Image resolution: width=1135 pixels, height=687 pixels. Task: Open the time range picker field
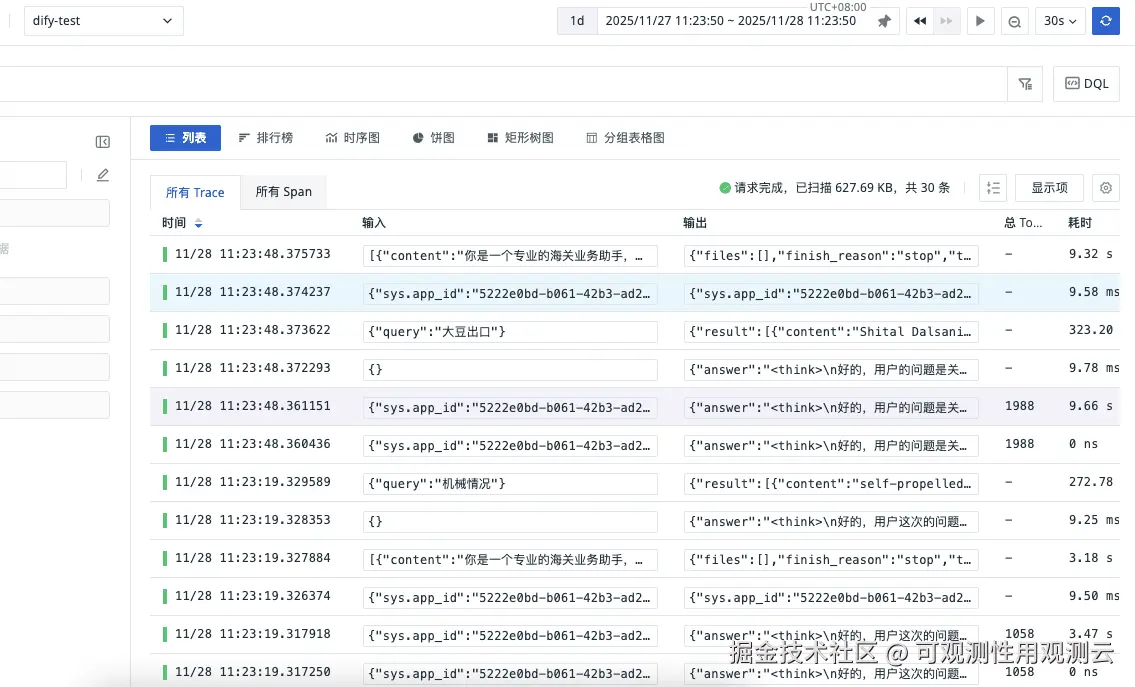730,21
